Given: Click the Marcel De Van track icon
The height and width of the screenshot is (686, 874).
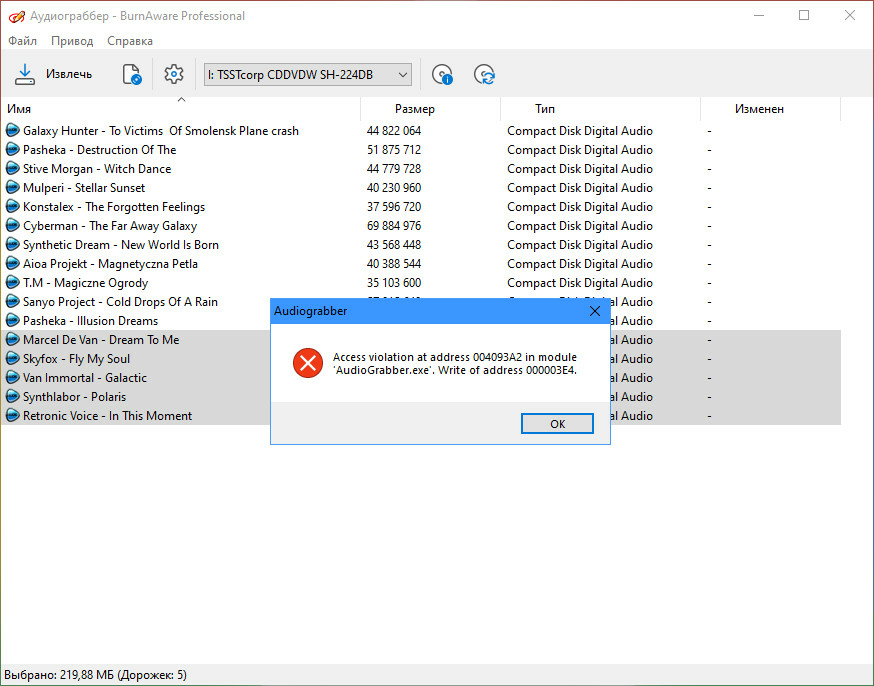Looking at the screenshot, I should 12,339.
